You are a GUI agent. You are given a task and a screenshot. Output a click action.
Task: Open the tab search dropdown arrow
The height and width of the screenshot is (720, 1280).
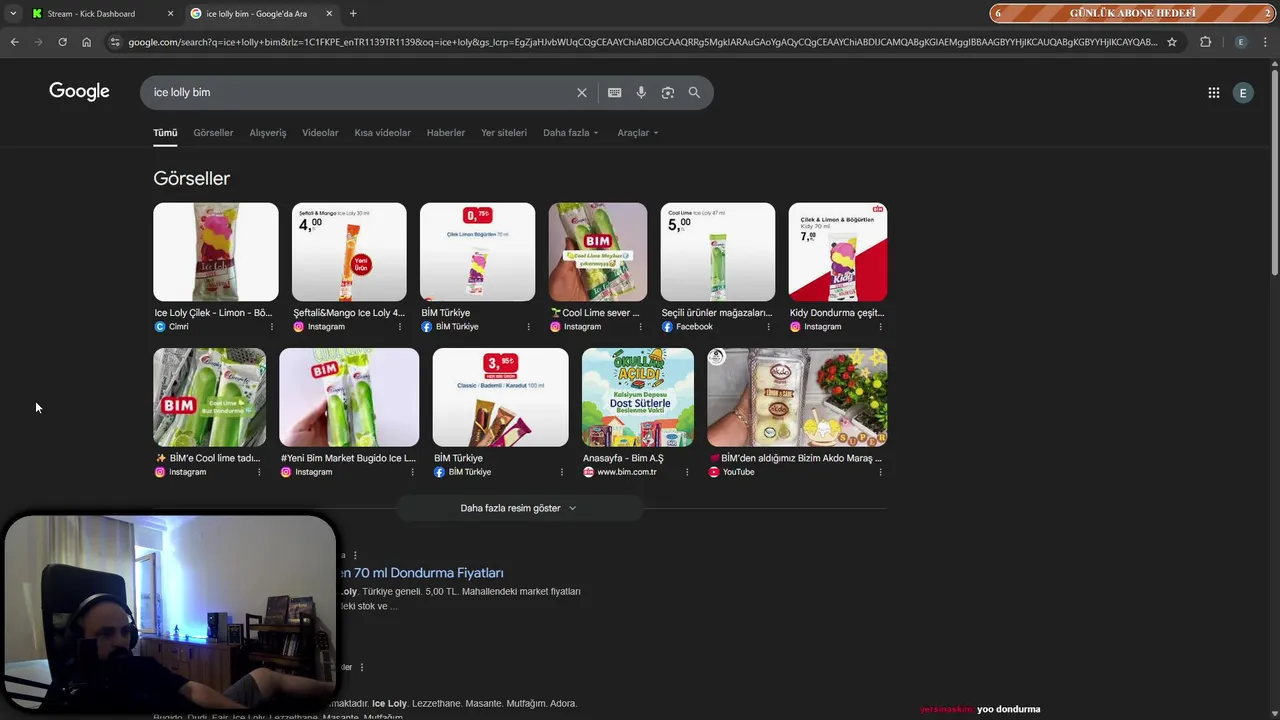(13, 13)
